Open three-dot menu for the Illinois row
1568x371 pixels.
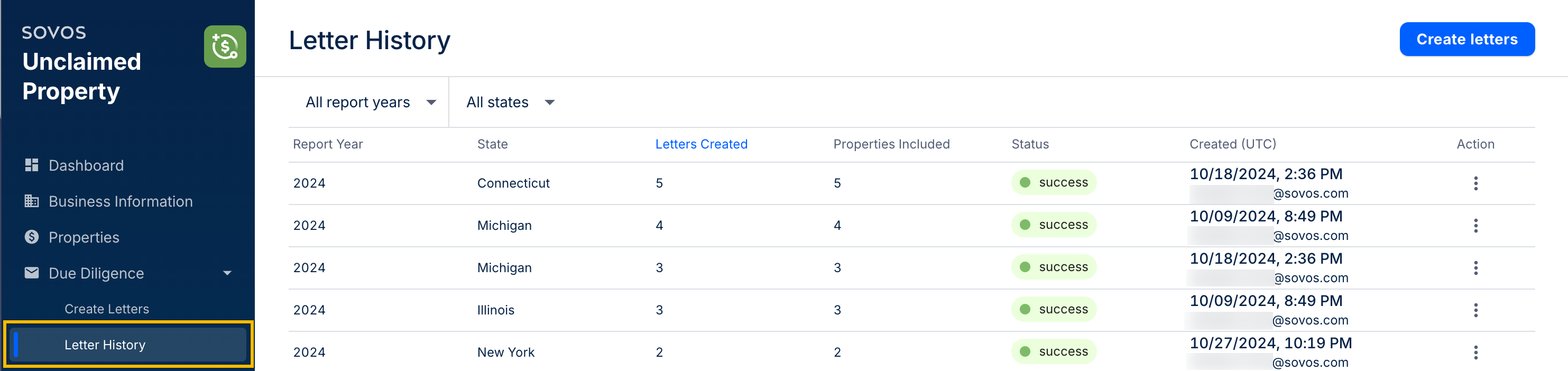[x=1475, y=310]
